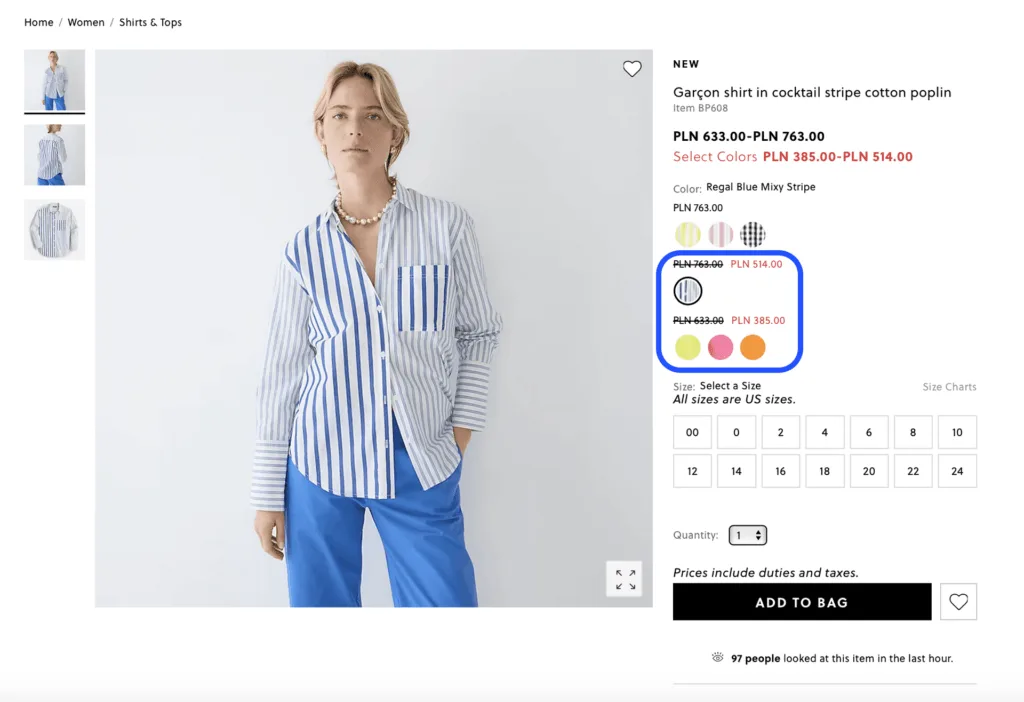
Task: Choose size 24
Action: [x=957, y=471]
